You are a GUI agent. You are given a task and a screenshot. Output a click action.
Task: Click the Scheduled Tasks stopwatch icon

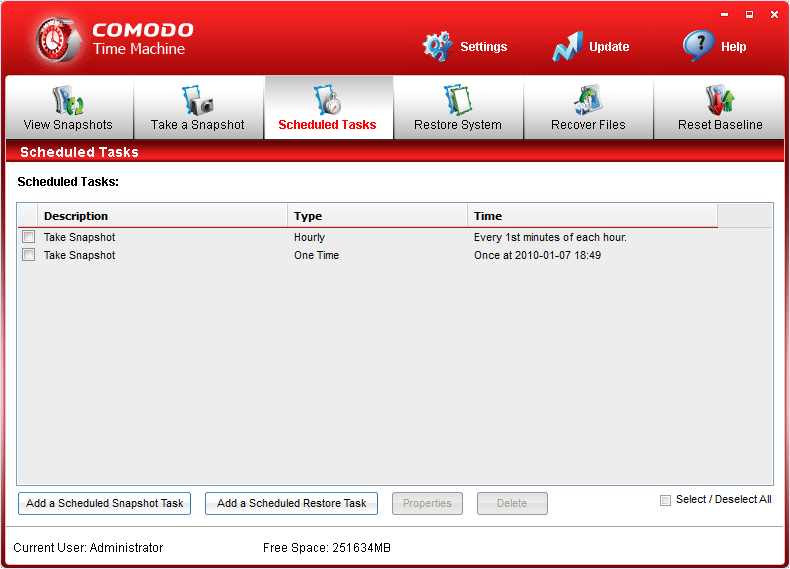[x=327, y=100]
